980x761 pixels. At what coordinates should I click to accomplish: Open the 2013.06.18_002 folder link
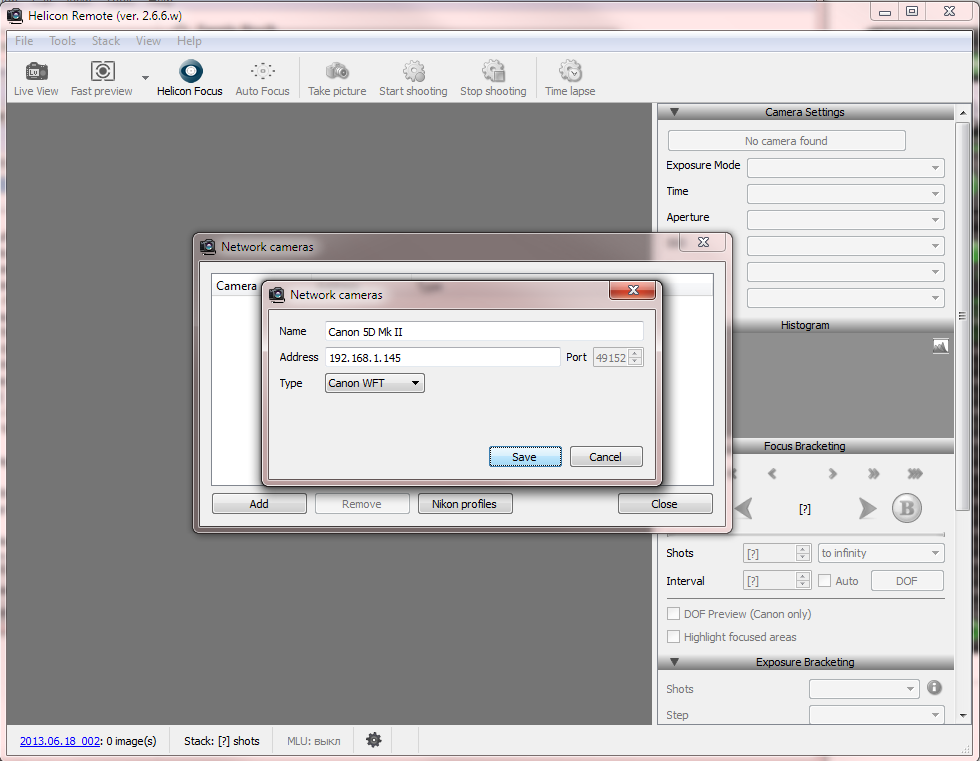pyautogui.click(x=60, y=741)
